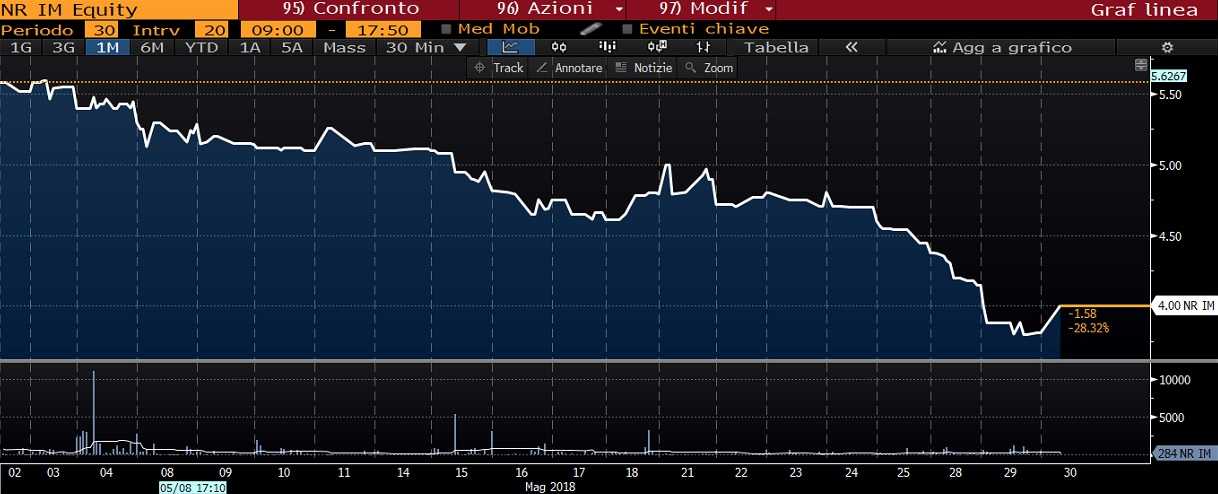1218x494 pixels.
Task: Select the candlestick chart type icon
Action: [x=559, y=47]
